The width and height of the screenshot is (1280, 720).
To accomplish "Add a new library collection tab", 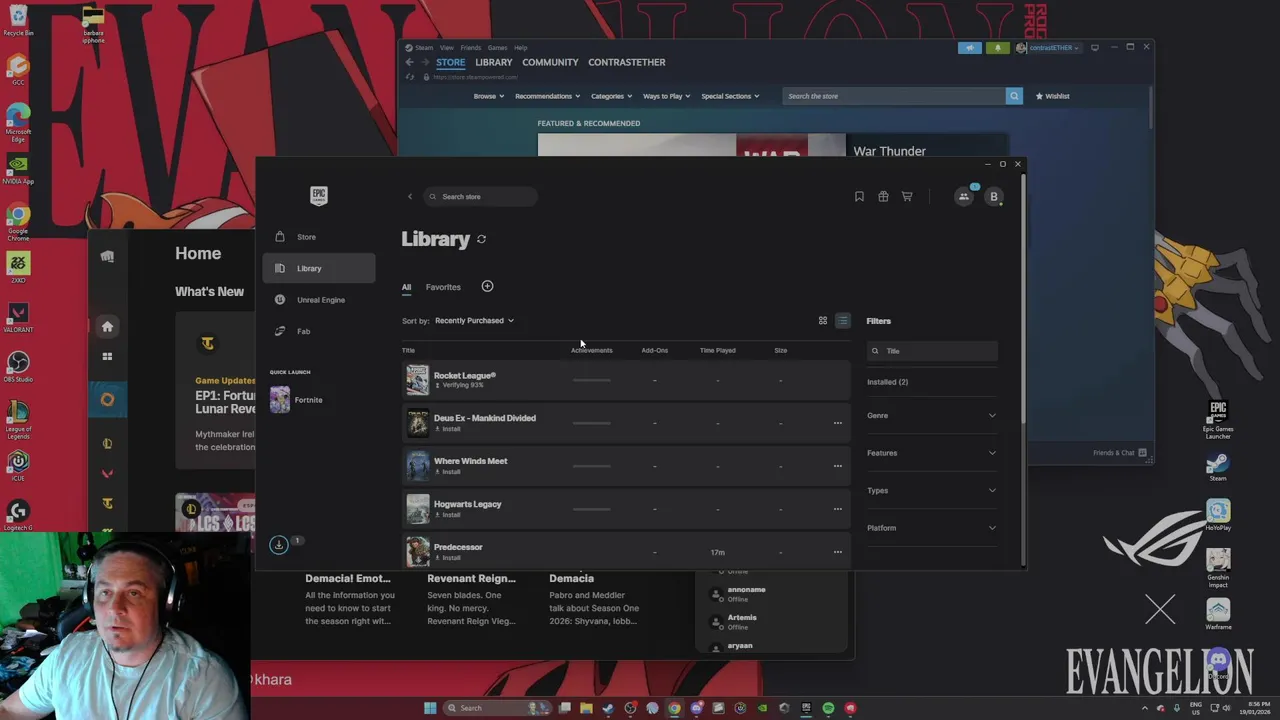I will [487, 286].
